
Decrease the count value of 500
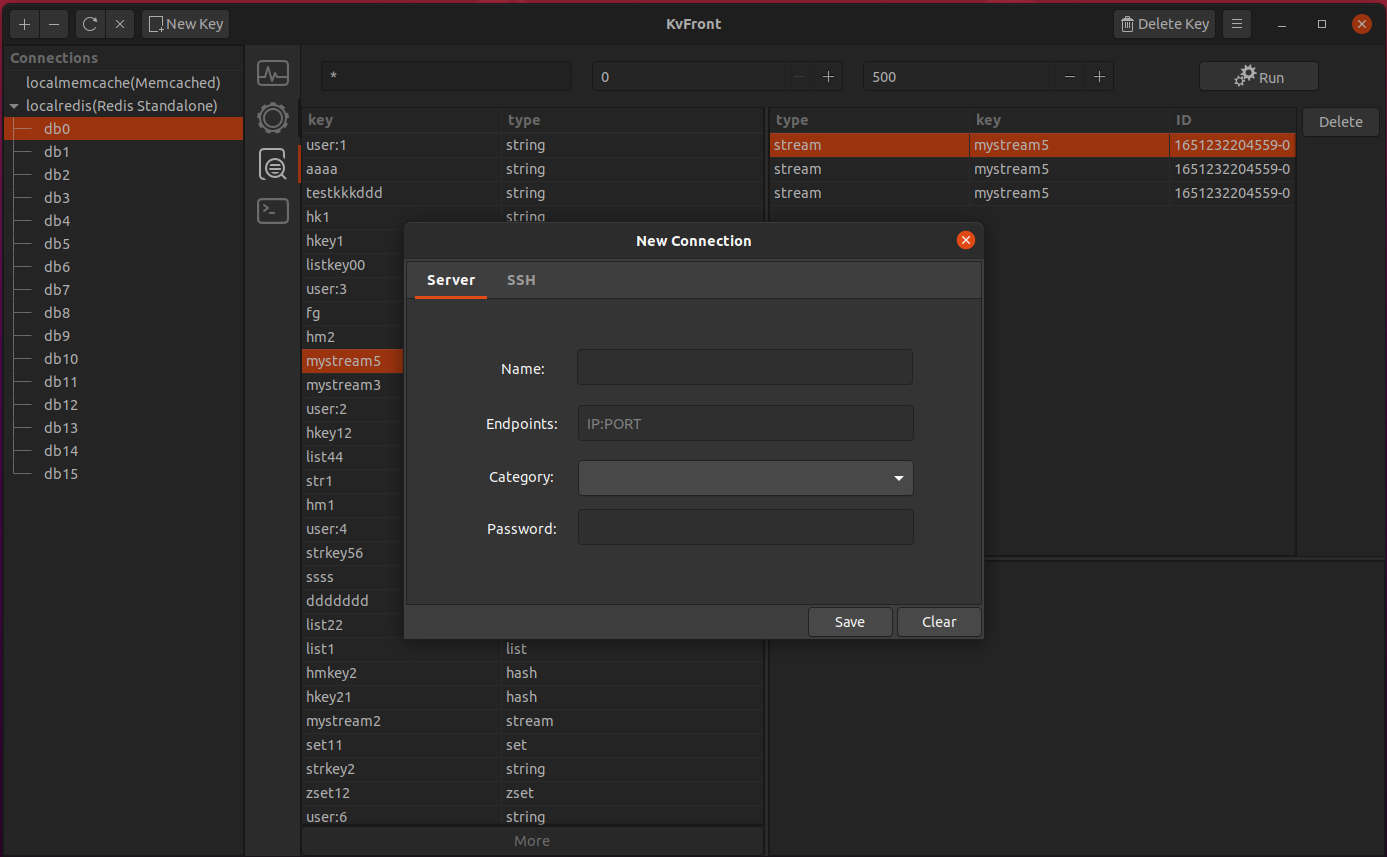[x=1070, y=77]
